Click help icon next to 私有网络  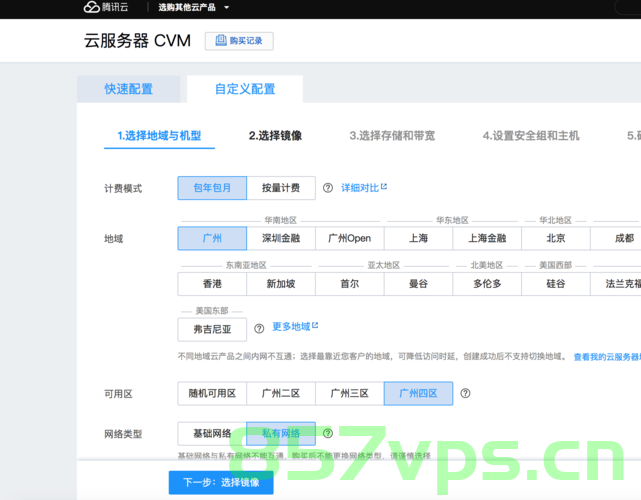[x=328, y=433]
